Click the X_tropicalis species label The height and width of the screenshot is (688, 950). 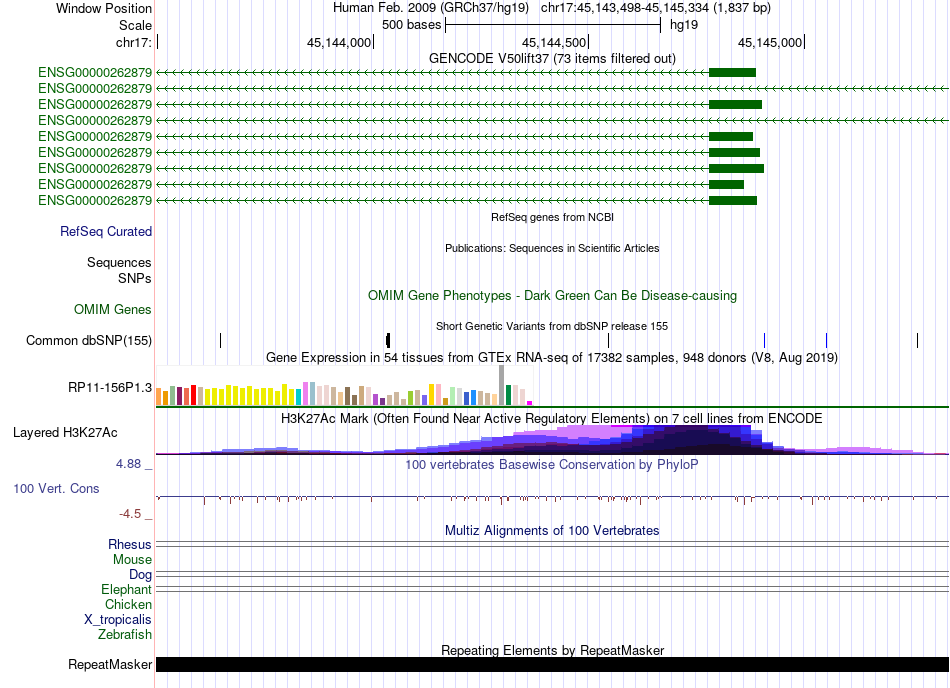(x=118, y=620)
